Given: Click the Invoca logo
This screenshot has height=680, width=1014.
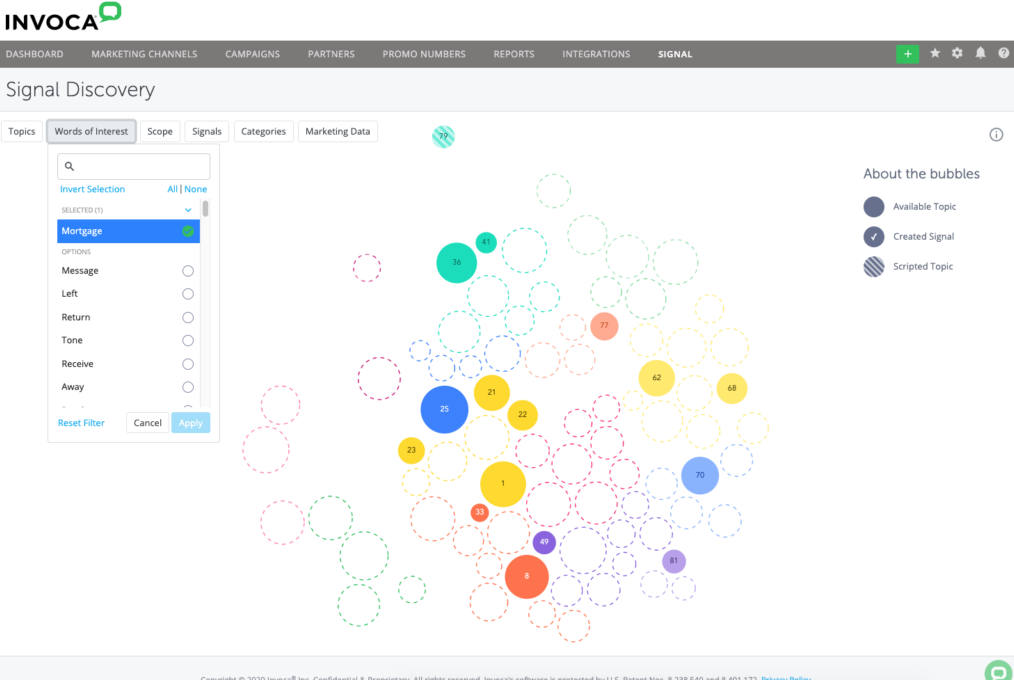Looking at the screenshot, I should point(63,17).
